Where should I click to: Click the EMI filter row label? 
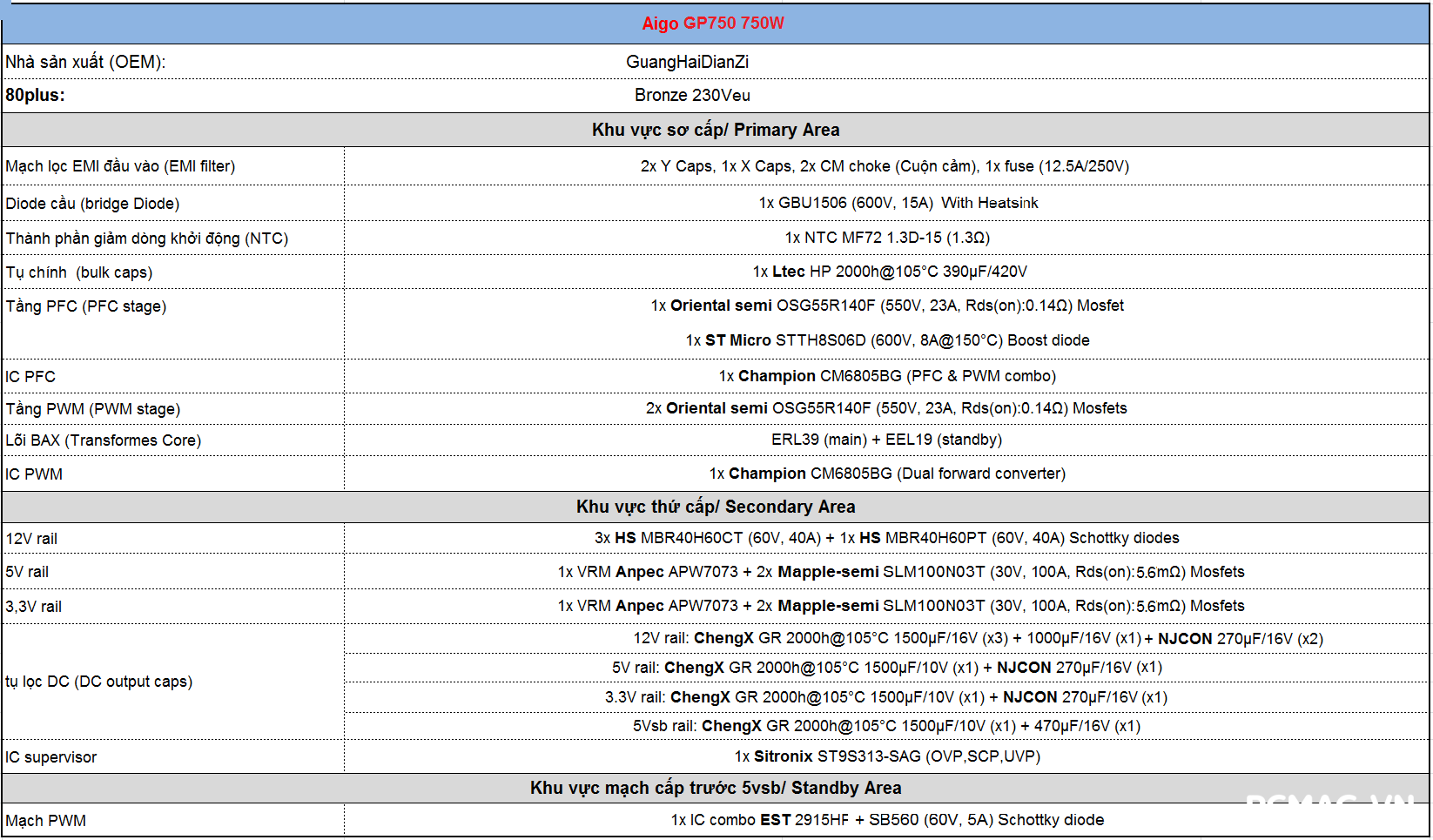pos(120,166)
